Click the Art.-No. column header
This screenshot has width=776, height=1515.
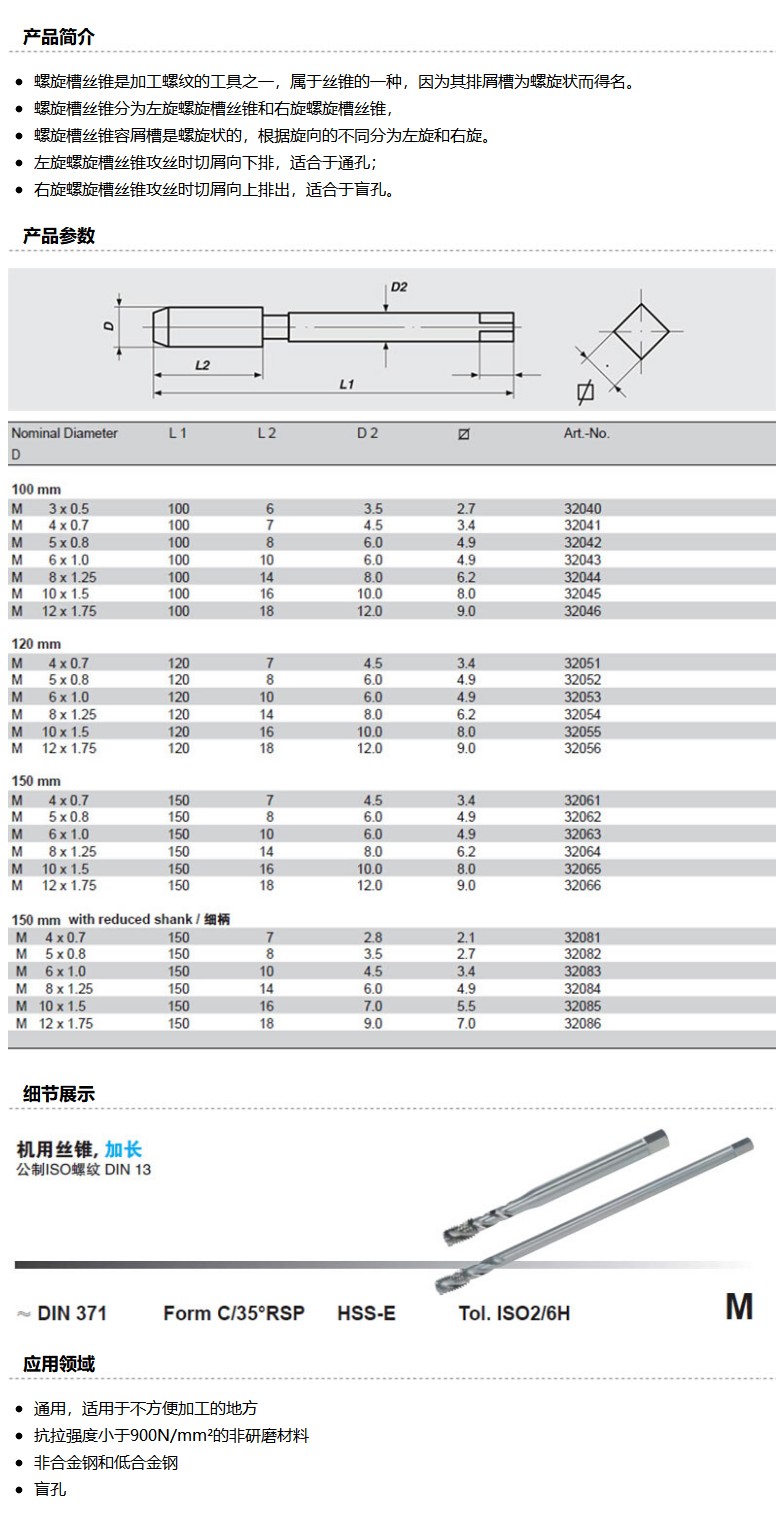pyautogui.click(x=586, y=433)
